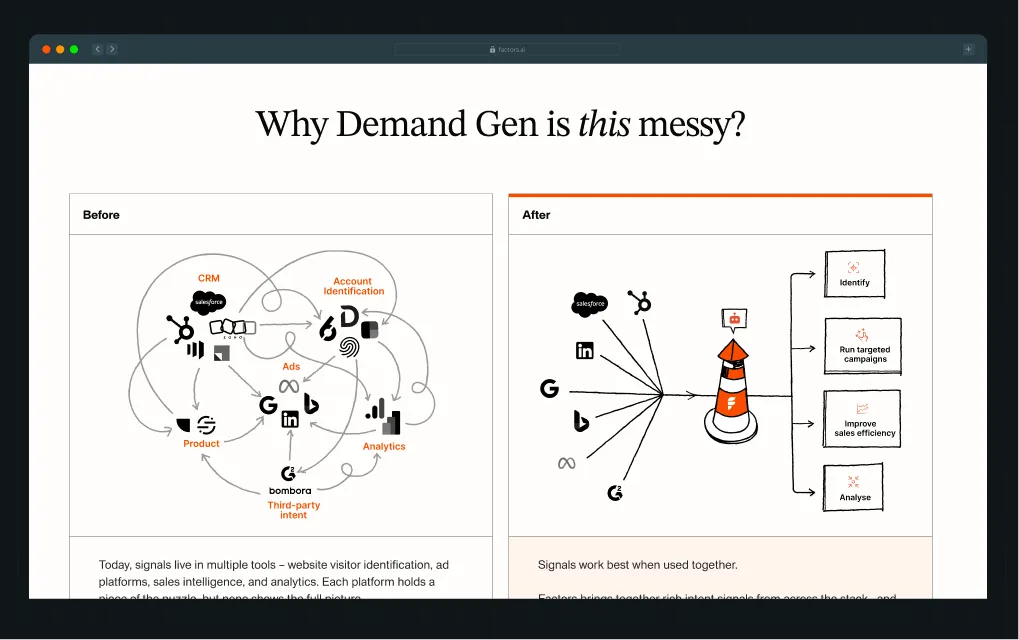Click the G2 logo in After diagram
The width and height of the screenshot is (1019, 640).
click(x=615, y=493)
